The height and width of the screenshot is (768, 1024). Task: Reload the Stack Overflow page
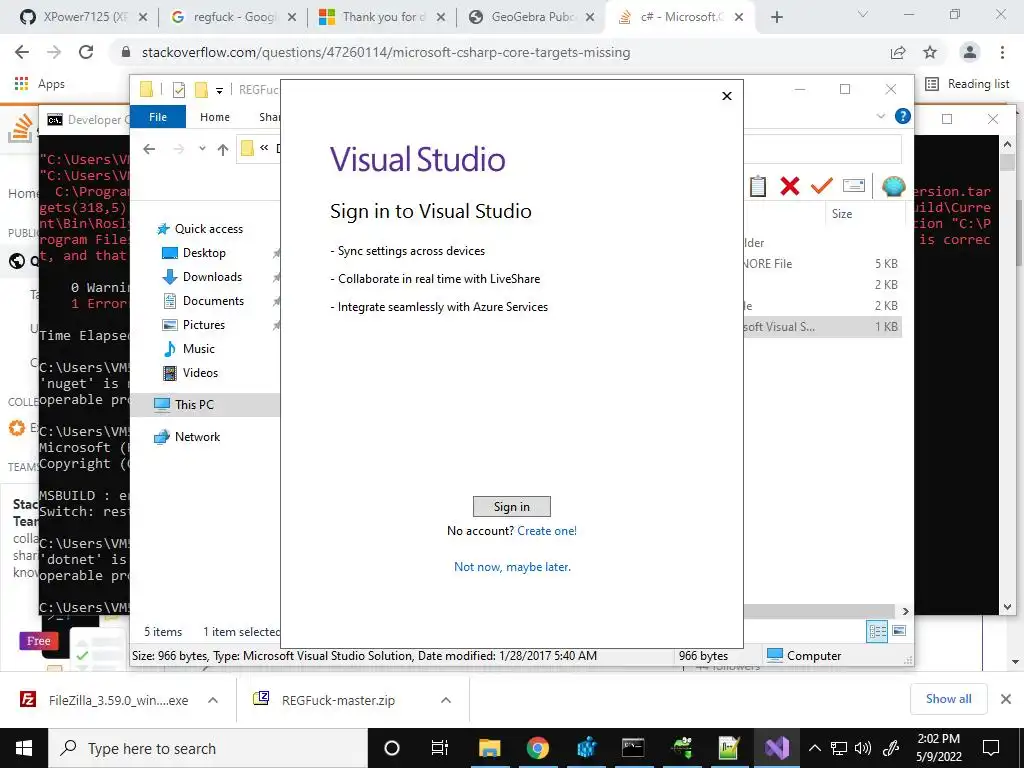(x=86, y=52)
